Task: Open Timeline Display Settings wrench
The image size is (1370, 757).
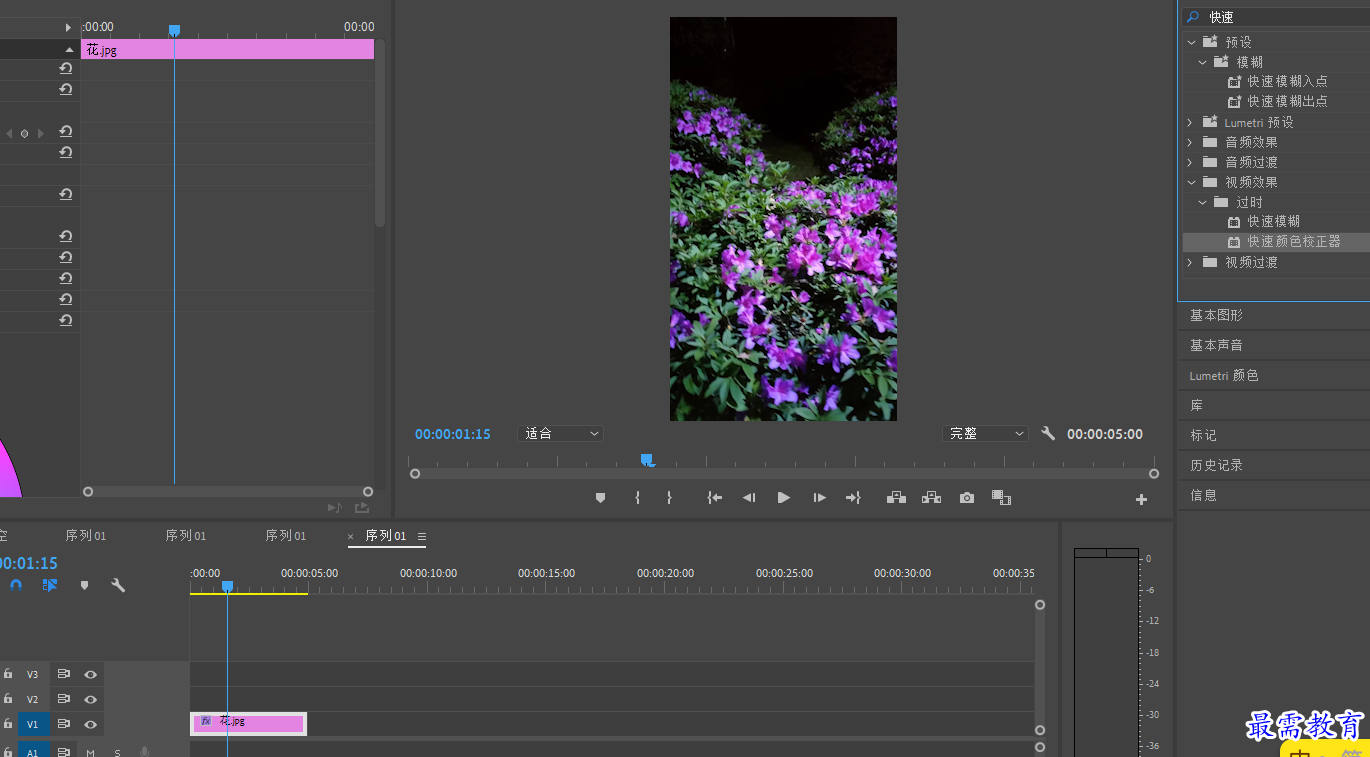Action: [x=118, y=586]
